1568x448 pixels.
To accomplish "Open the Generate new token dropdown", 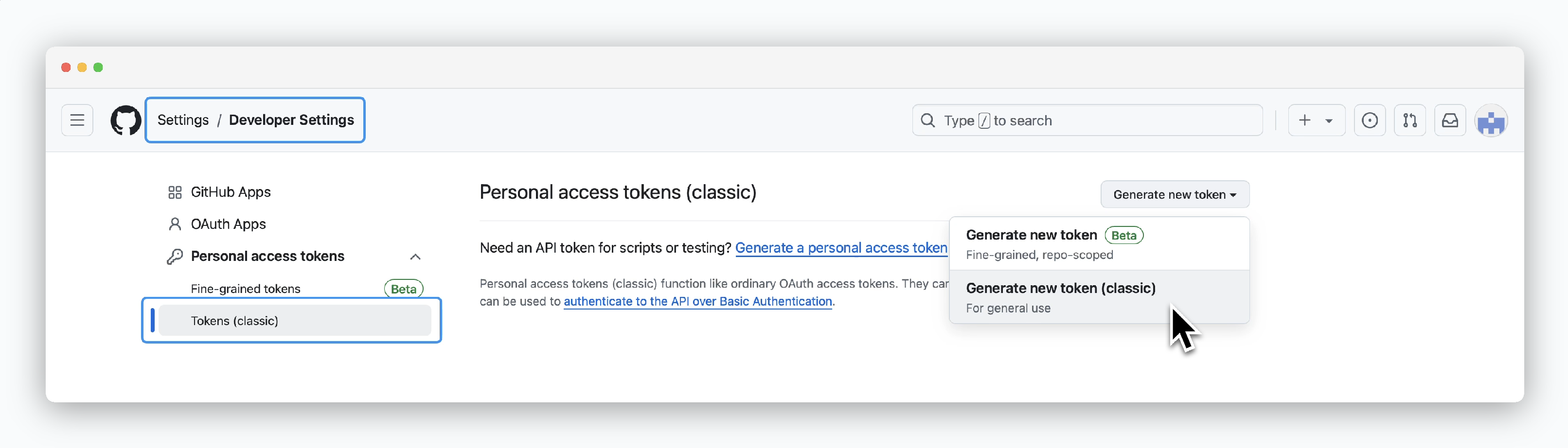I will [1175, 194].
